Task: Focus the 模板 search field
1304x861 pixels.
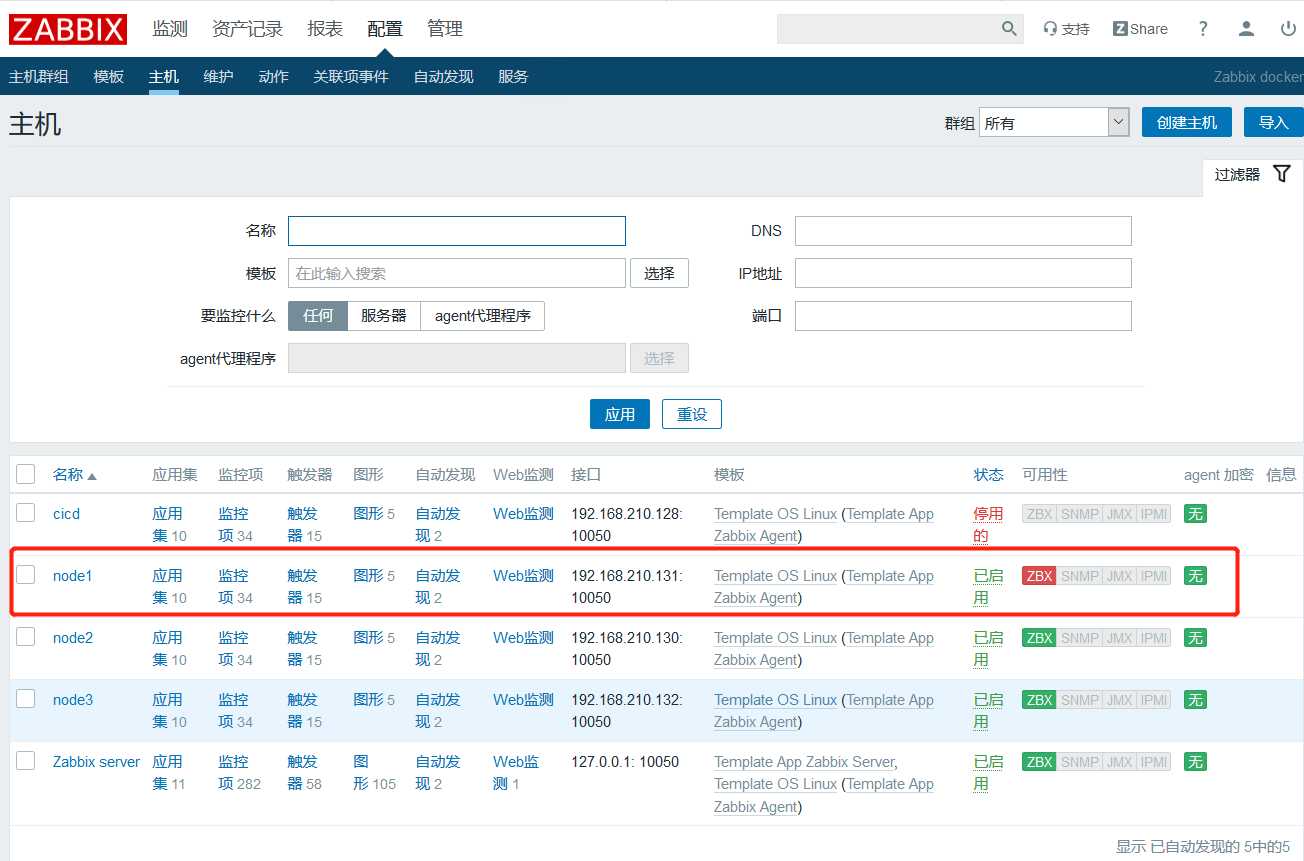Action: pyautogui.click(x=457, y=273)
